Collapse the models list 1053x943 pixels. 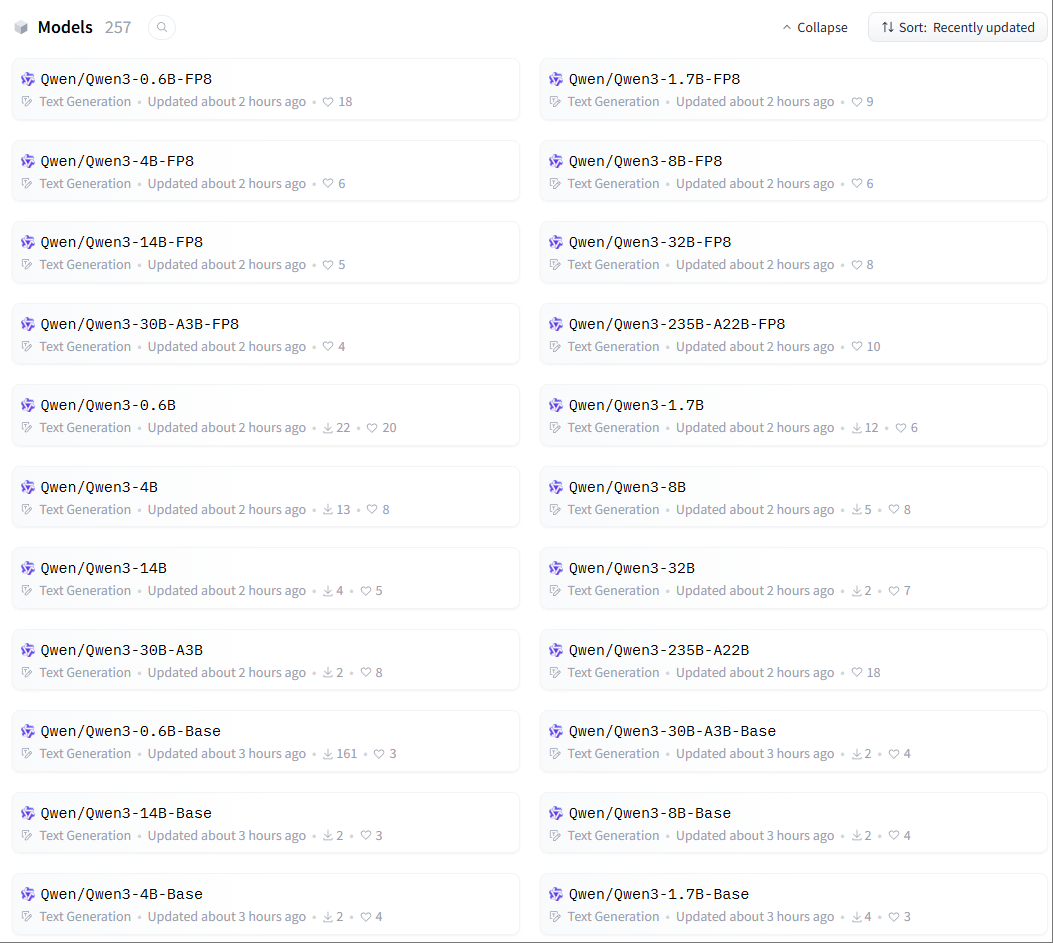pyautogui.click(x=815, y=28)
